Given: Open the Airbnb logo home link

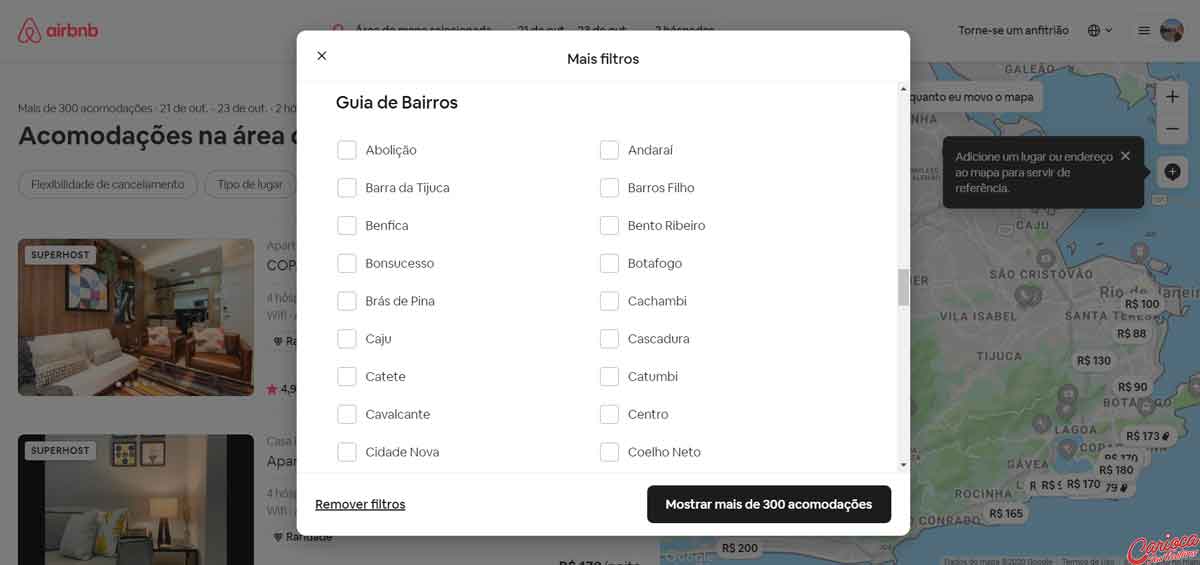Looking at the screenshot, I should pos(58,31).
